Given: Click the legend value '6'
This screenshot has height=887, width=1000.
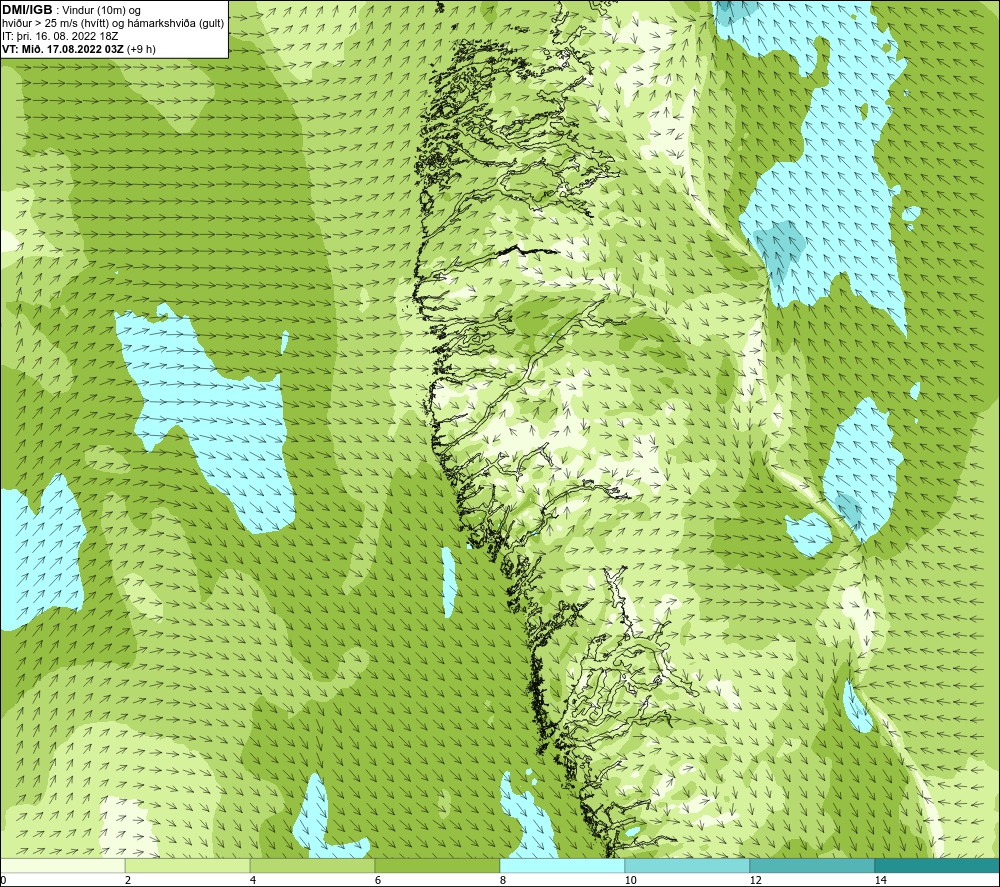Looking at the screenshot, I should coord(378,881).
